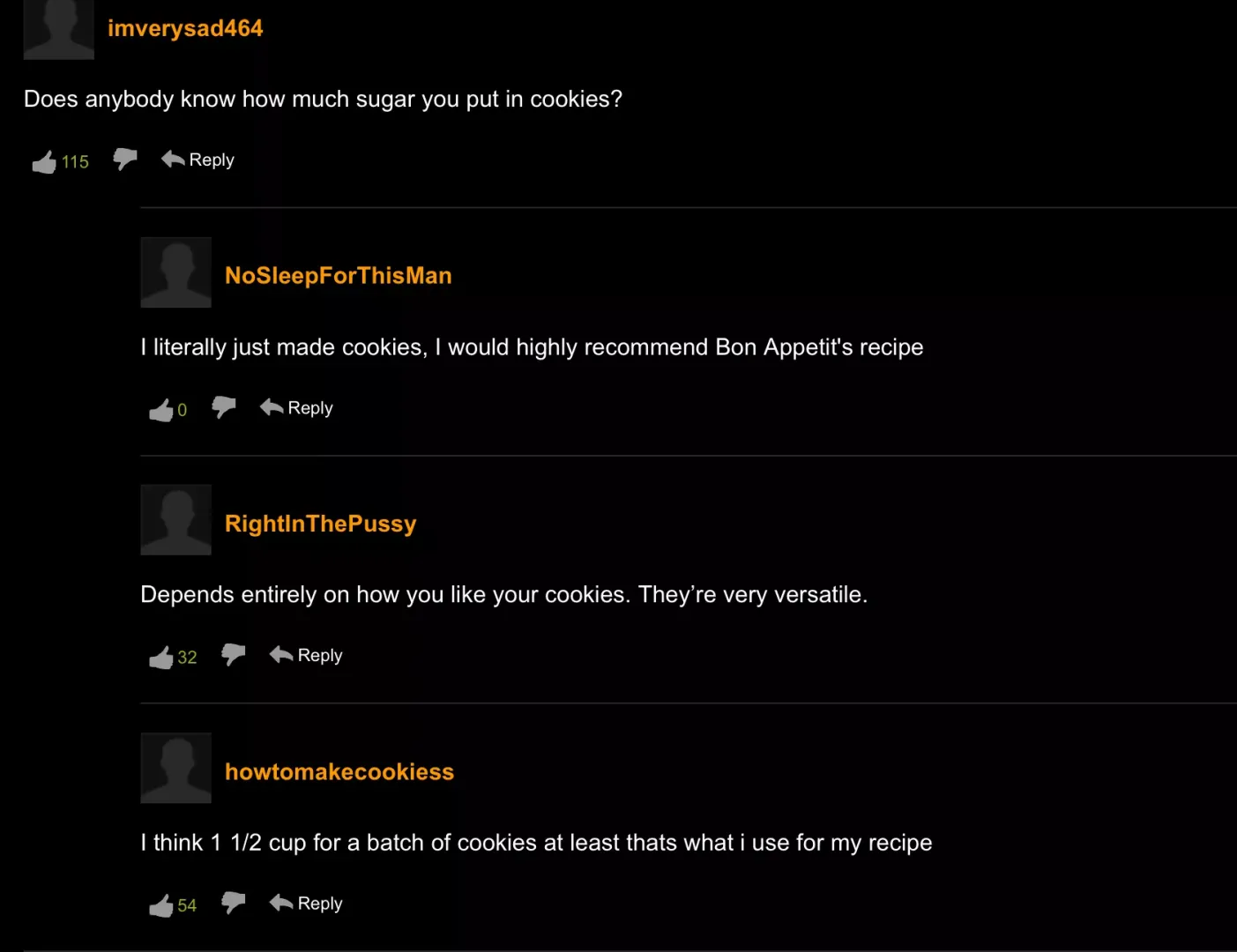Reply to the 'very versatile' comment
This screenshot has width=1237, height=952.
[306, 655]
